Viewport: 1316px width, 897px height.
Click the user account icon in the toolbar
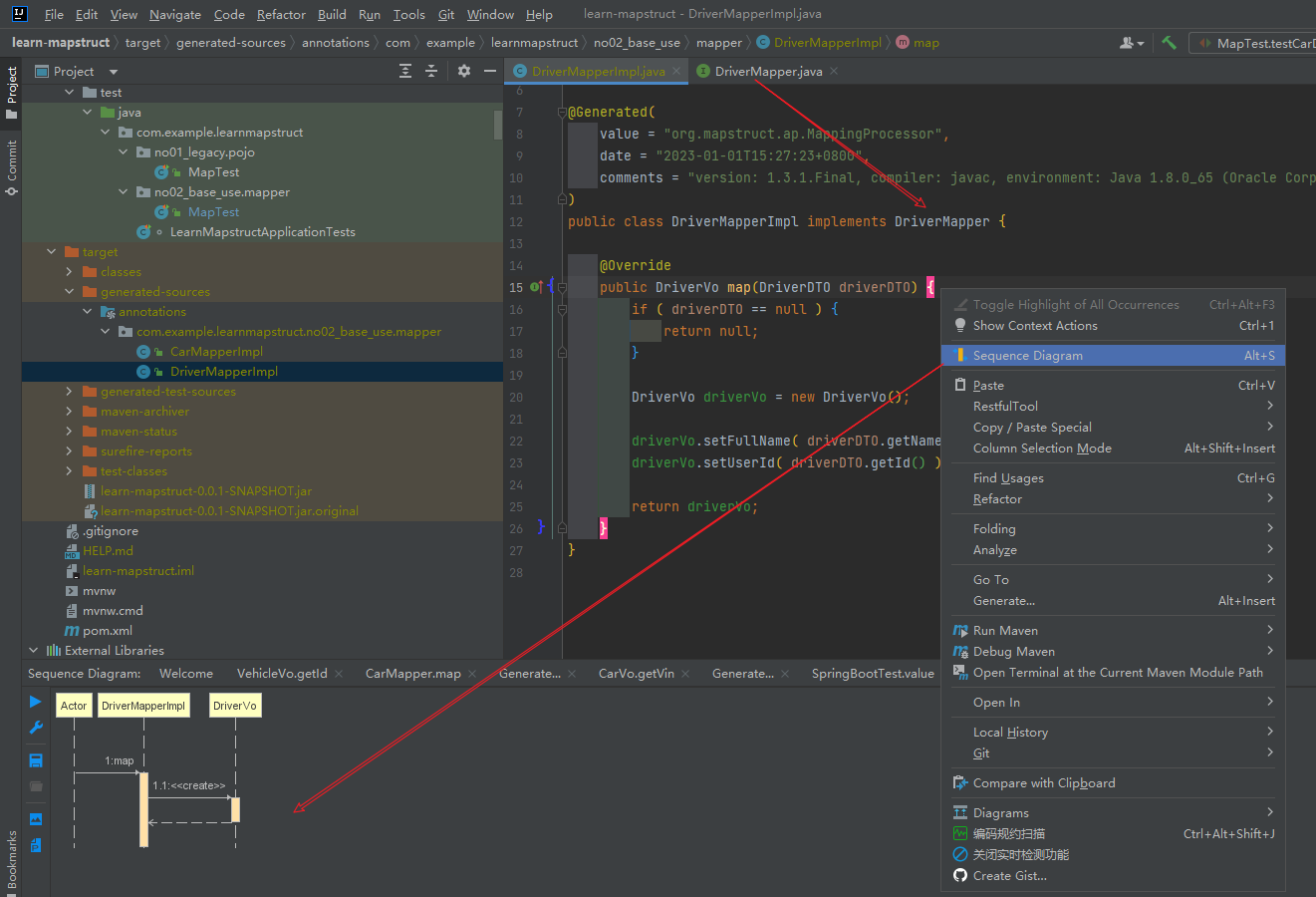click(1127, 42)
